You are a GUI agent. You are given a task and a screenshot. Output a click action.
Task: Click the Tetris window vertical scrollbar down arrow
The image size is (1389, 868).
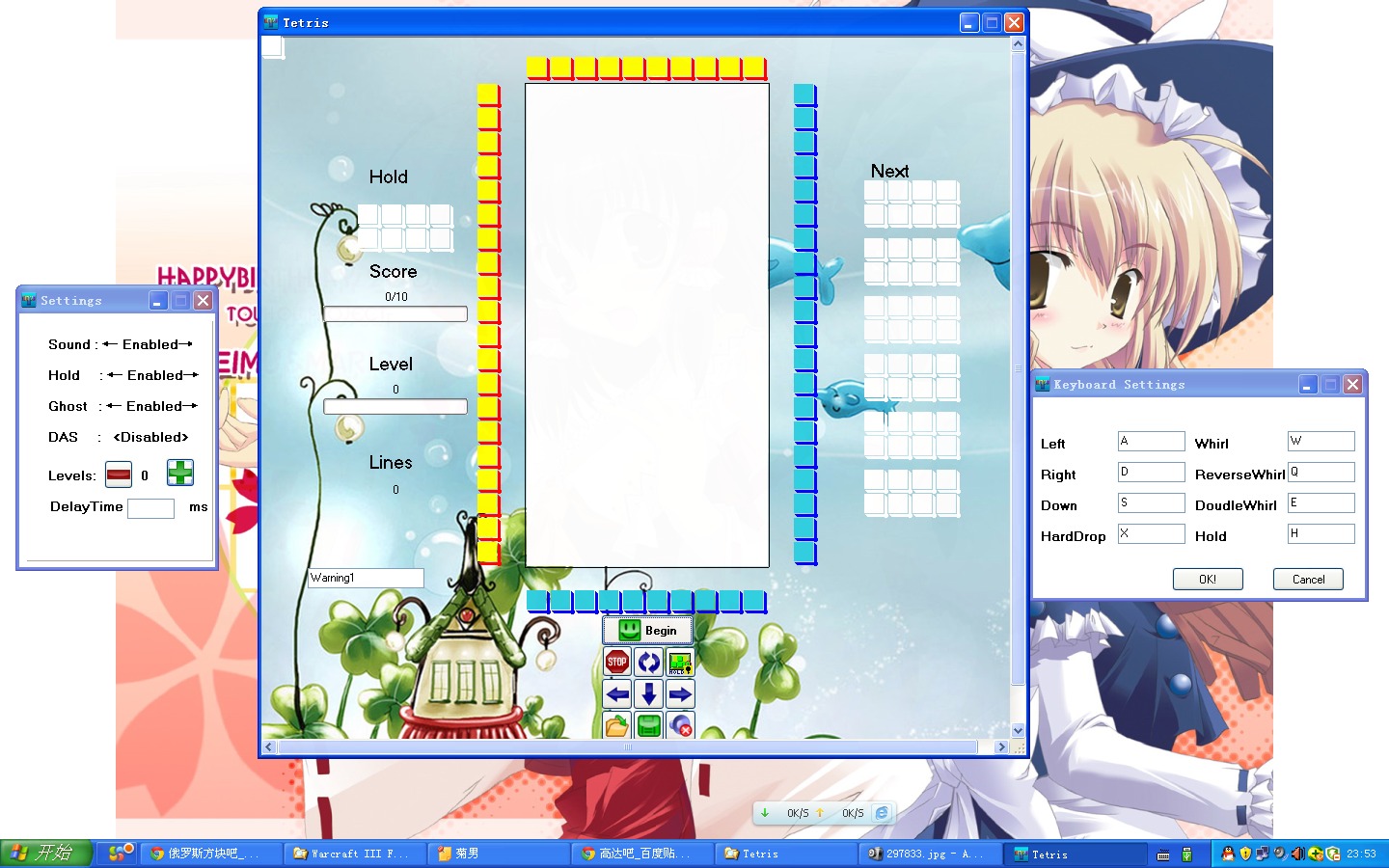[1018, 730]
